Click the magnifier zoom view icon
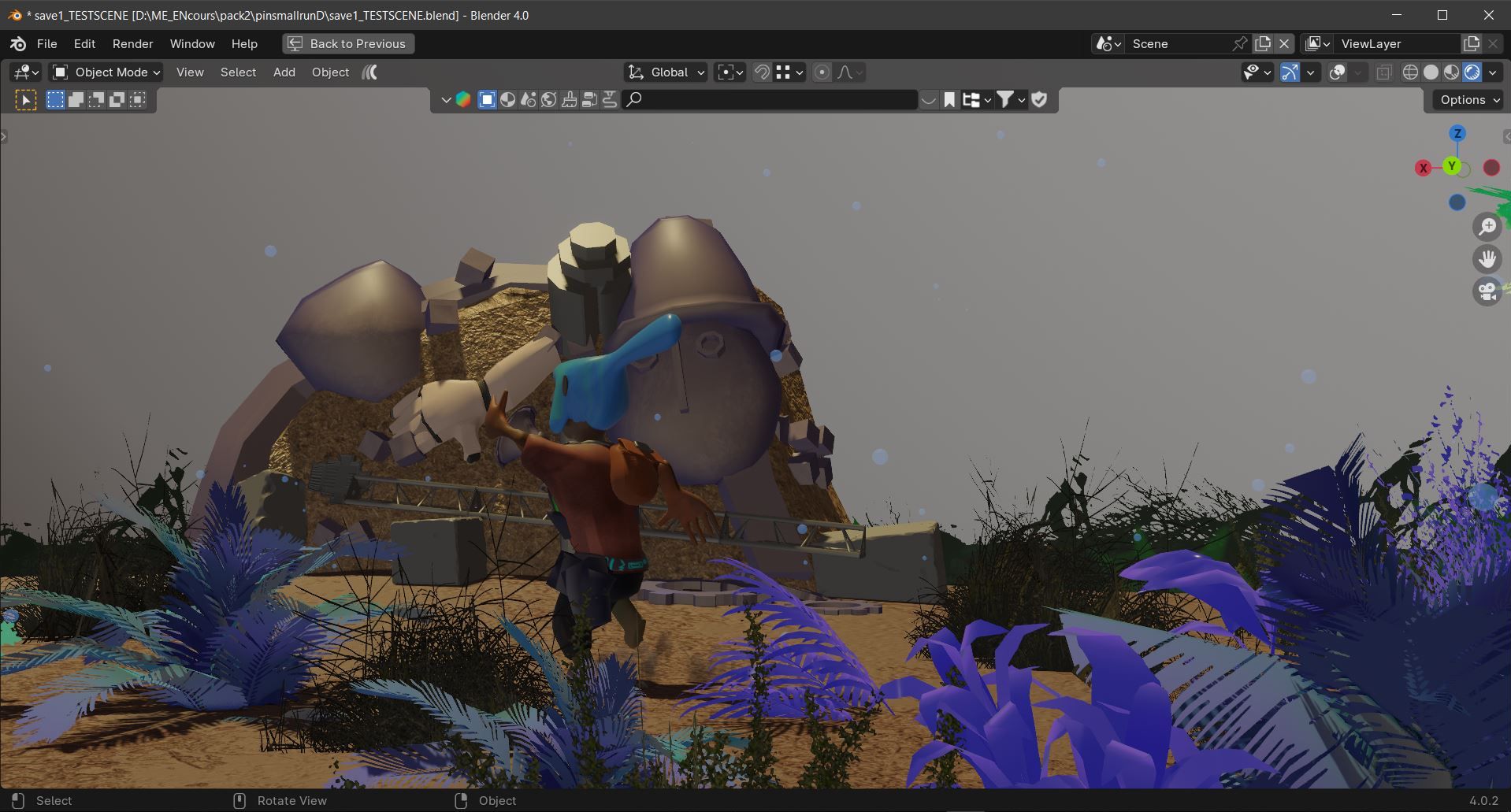The image size is (1511, 812). click(x=1487, y=227)
